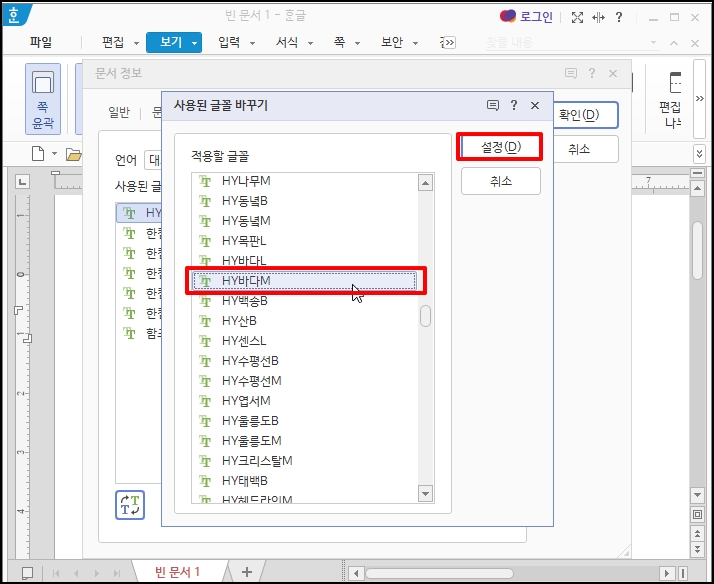The height and width of the screenshot is (584, 714).
Task: Expand the 입력 menu dropdown arrow
Action: coord(252,44)
